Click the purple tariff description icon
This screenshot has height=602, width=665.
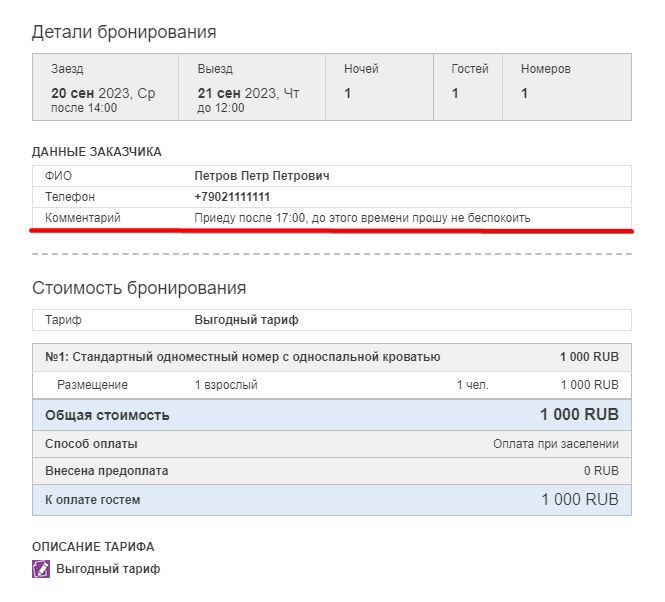(41, 569)
